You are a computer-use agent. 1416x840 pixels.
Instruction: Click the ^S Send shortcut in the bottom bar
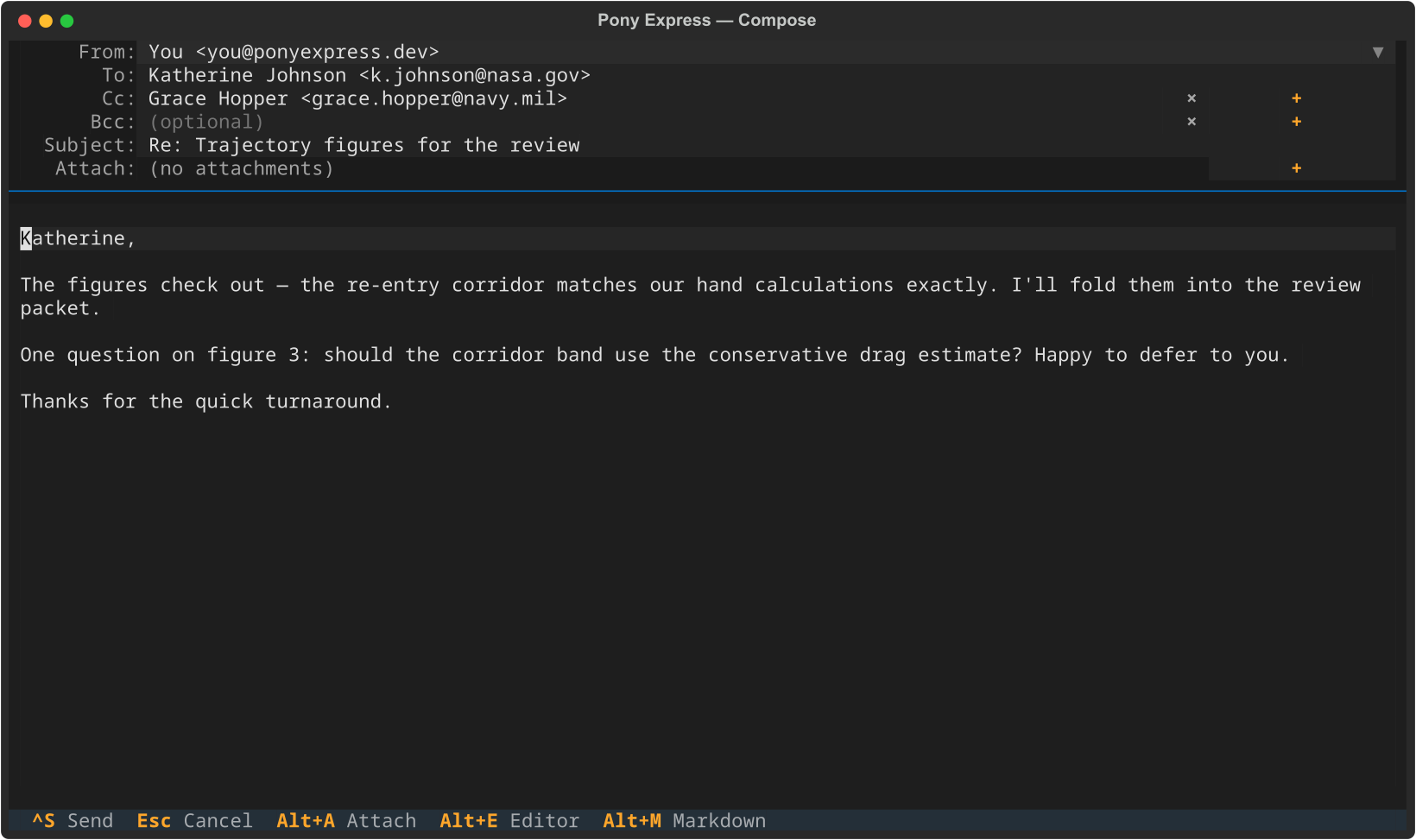click(x=73, y=821)
